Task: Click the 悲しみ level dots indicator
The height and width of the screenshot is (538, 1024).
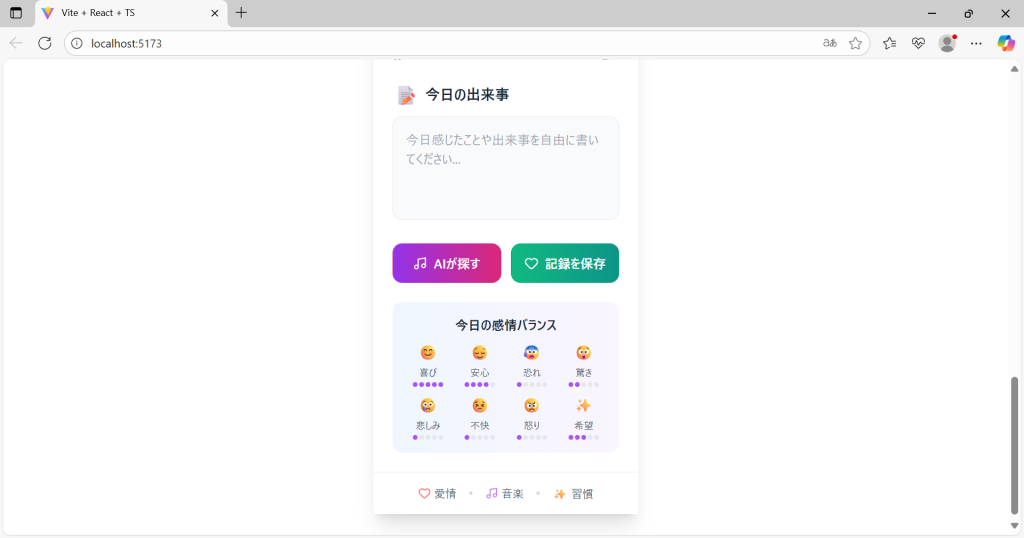Action: pyautogui.click(x=428, y=437)
